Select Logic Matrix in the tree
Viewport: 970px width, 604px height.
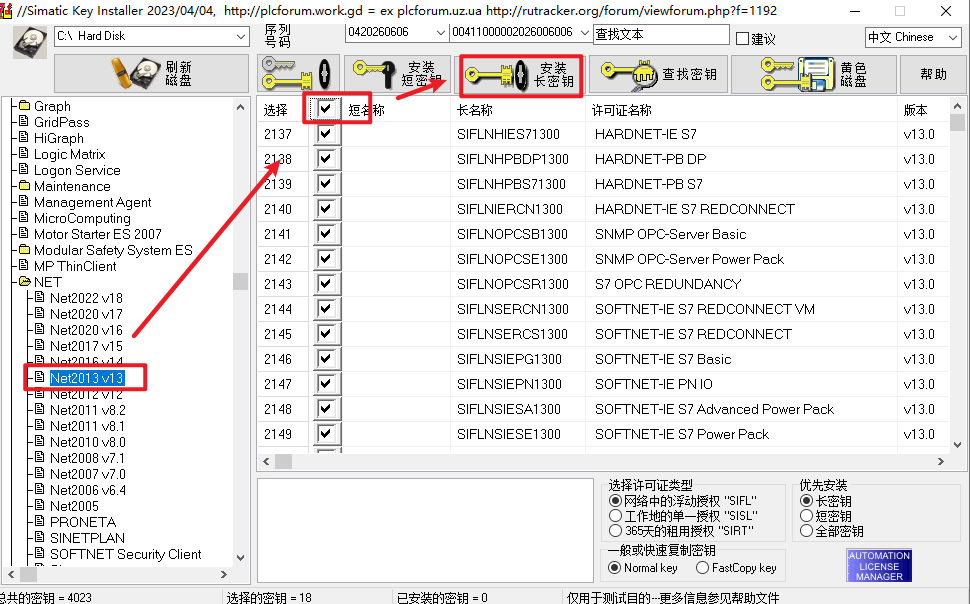[69, 154]
